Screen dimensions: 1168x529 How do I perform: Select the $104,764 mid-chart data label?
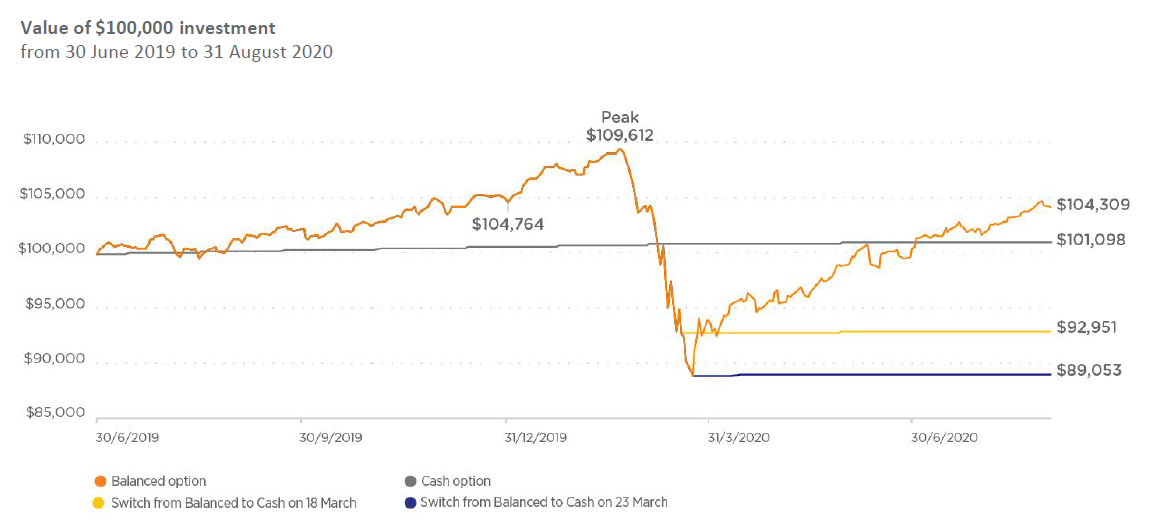coord(507,225)
